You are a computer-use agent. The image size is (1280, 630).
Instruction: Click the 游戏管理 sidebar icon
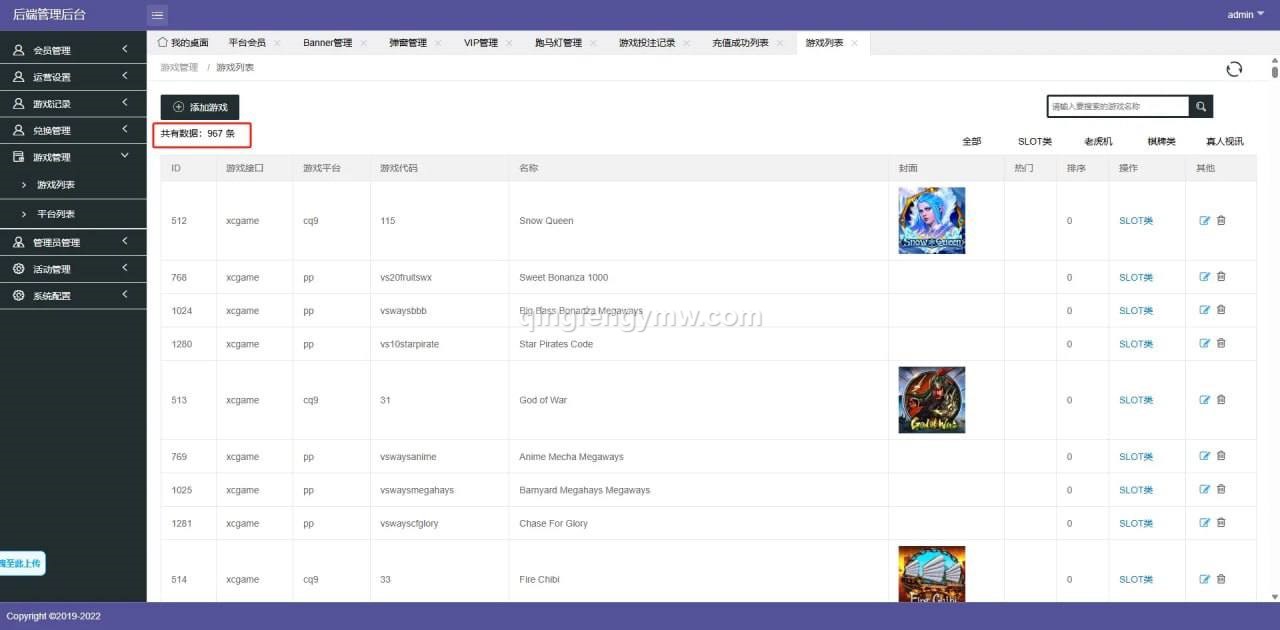pyautogui.click(x=17, y=156)
